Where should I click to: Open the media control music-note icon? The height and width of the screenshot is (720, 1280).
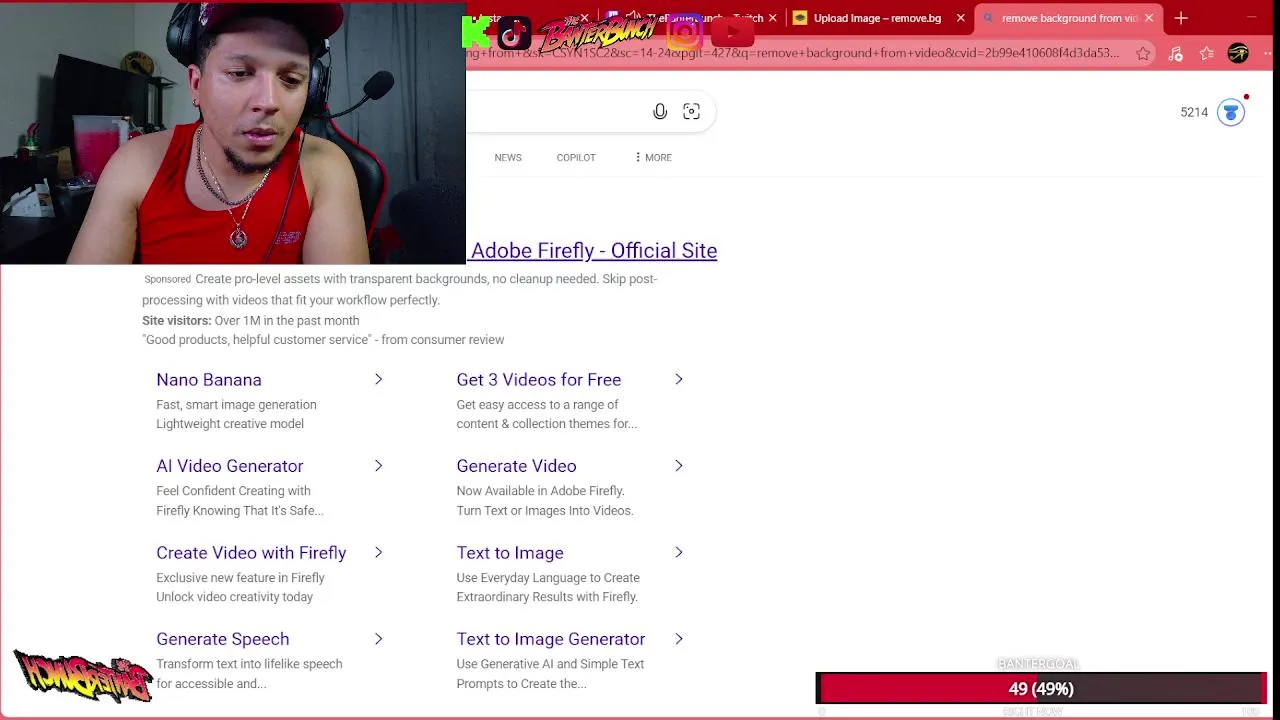coord(1175,53)
